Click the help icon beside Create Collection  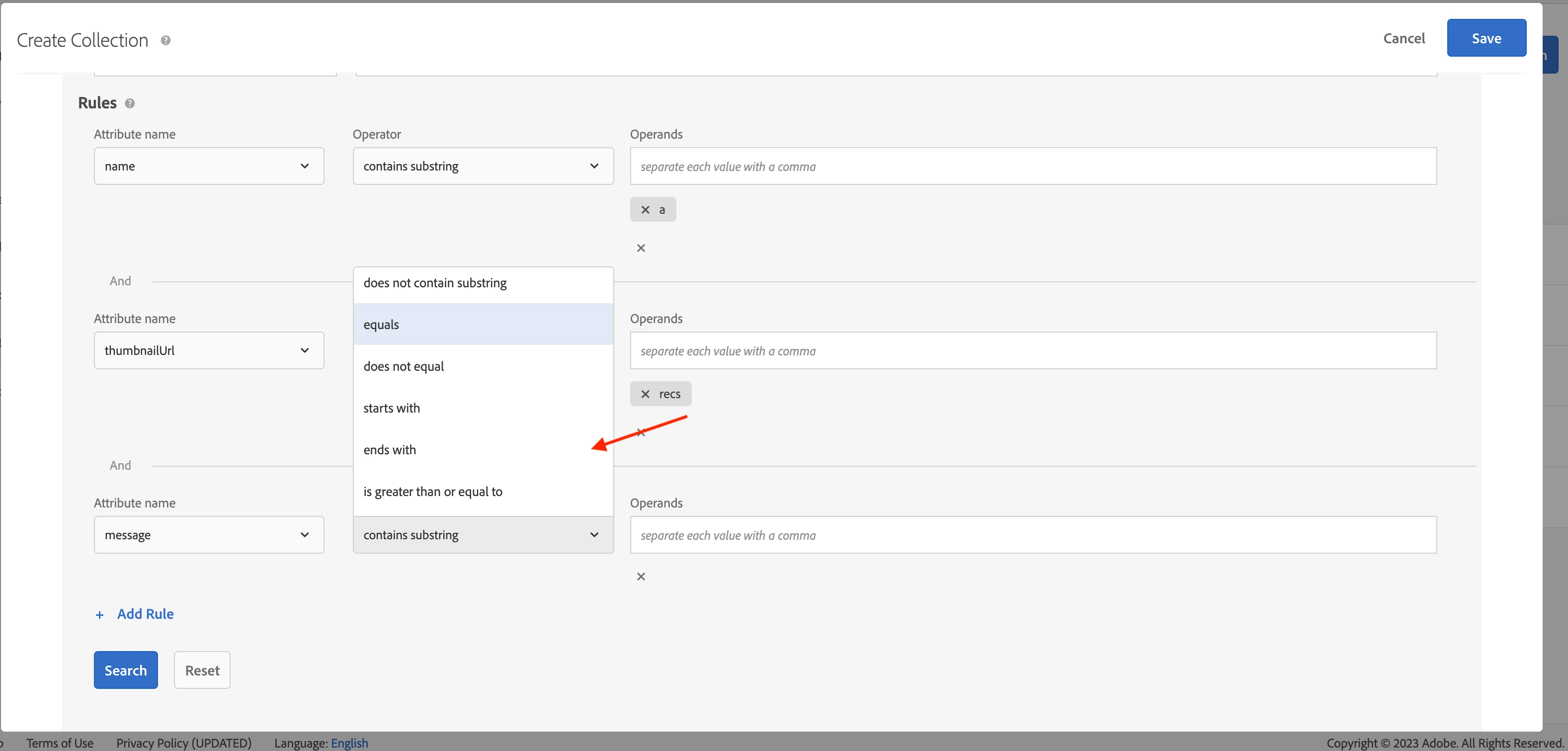point(165,40)
